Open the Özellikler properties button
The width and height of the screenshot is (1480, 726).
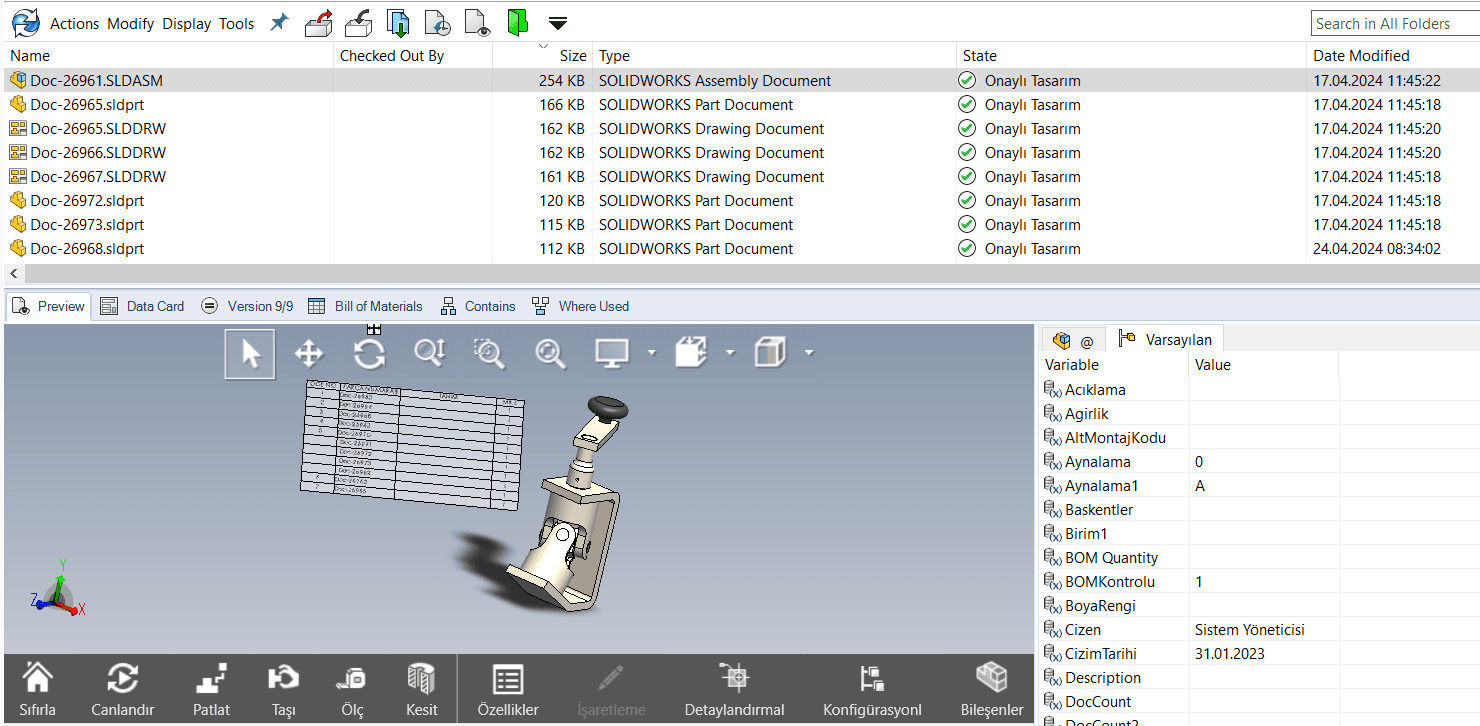click(x=508, y=690)
